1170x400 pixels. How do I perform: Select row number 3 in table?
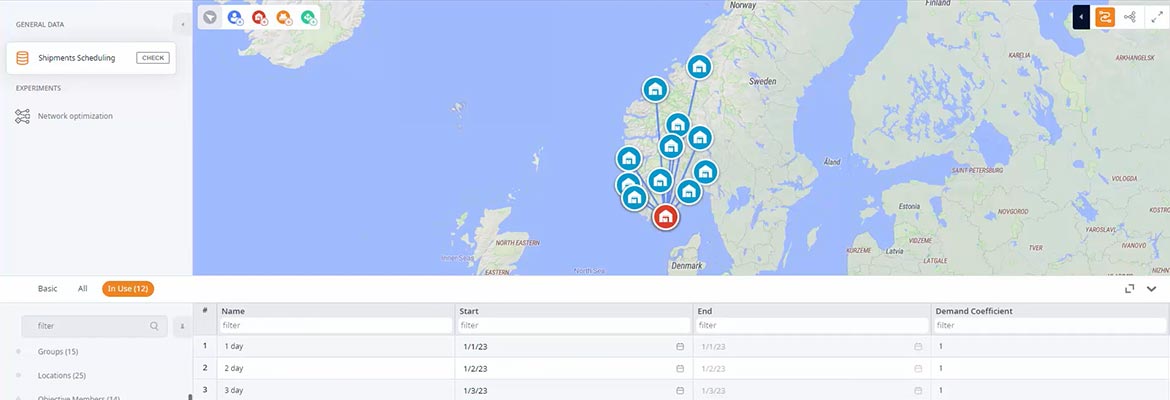coord(205,390)
